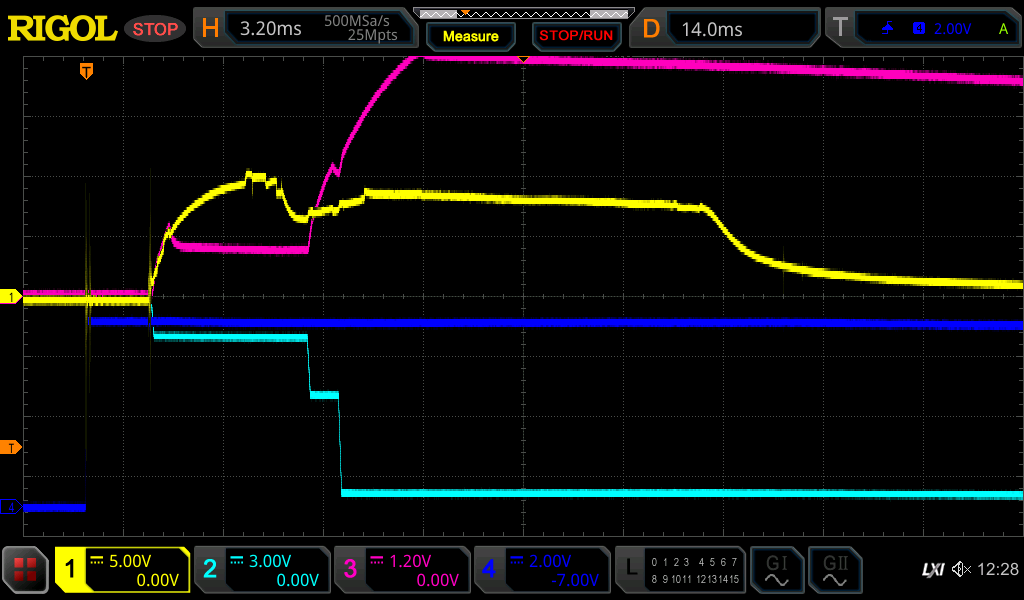Open the function navigation menu icon
1024x600 pixels.
point(26,570)
